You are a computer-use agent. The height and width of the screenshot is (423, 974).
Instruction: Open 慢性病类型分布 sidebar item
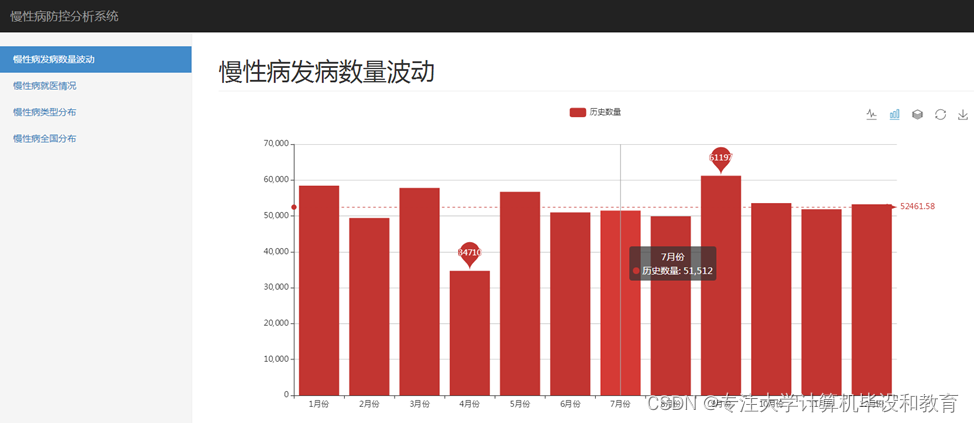click(x=45, y=112)
